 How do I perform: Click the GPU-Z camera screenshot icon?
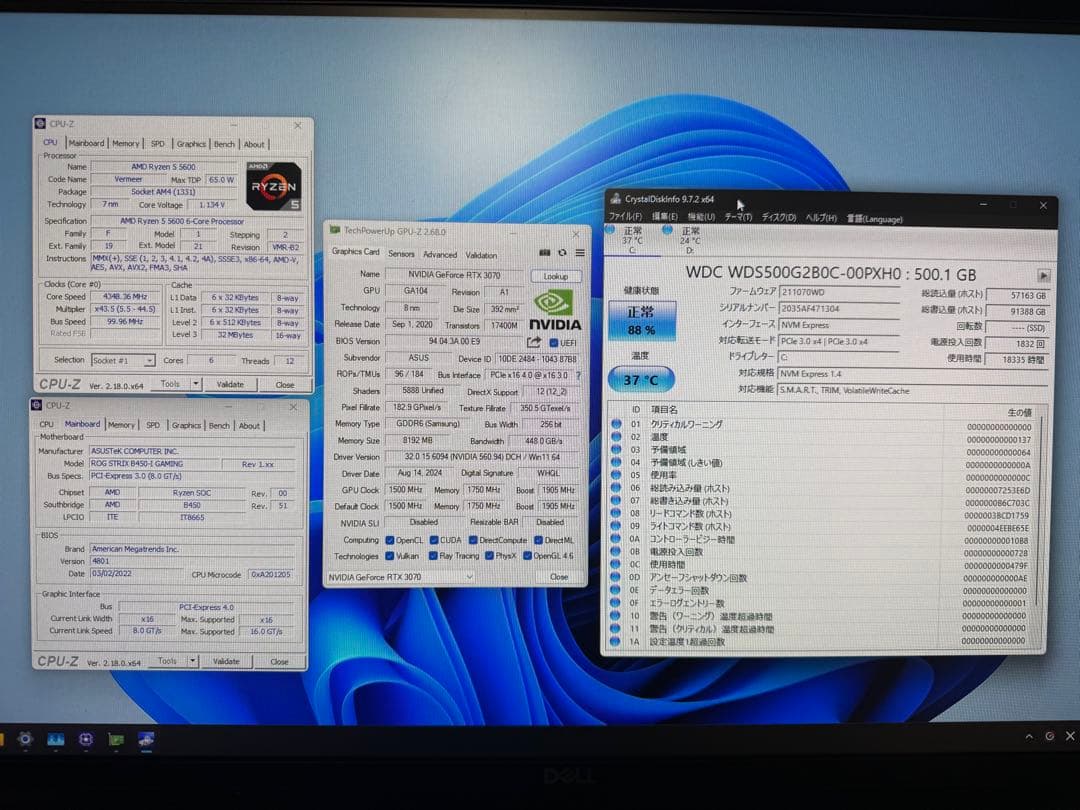[x=546, y=252]
